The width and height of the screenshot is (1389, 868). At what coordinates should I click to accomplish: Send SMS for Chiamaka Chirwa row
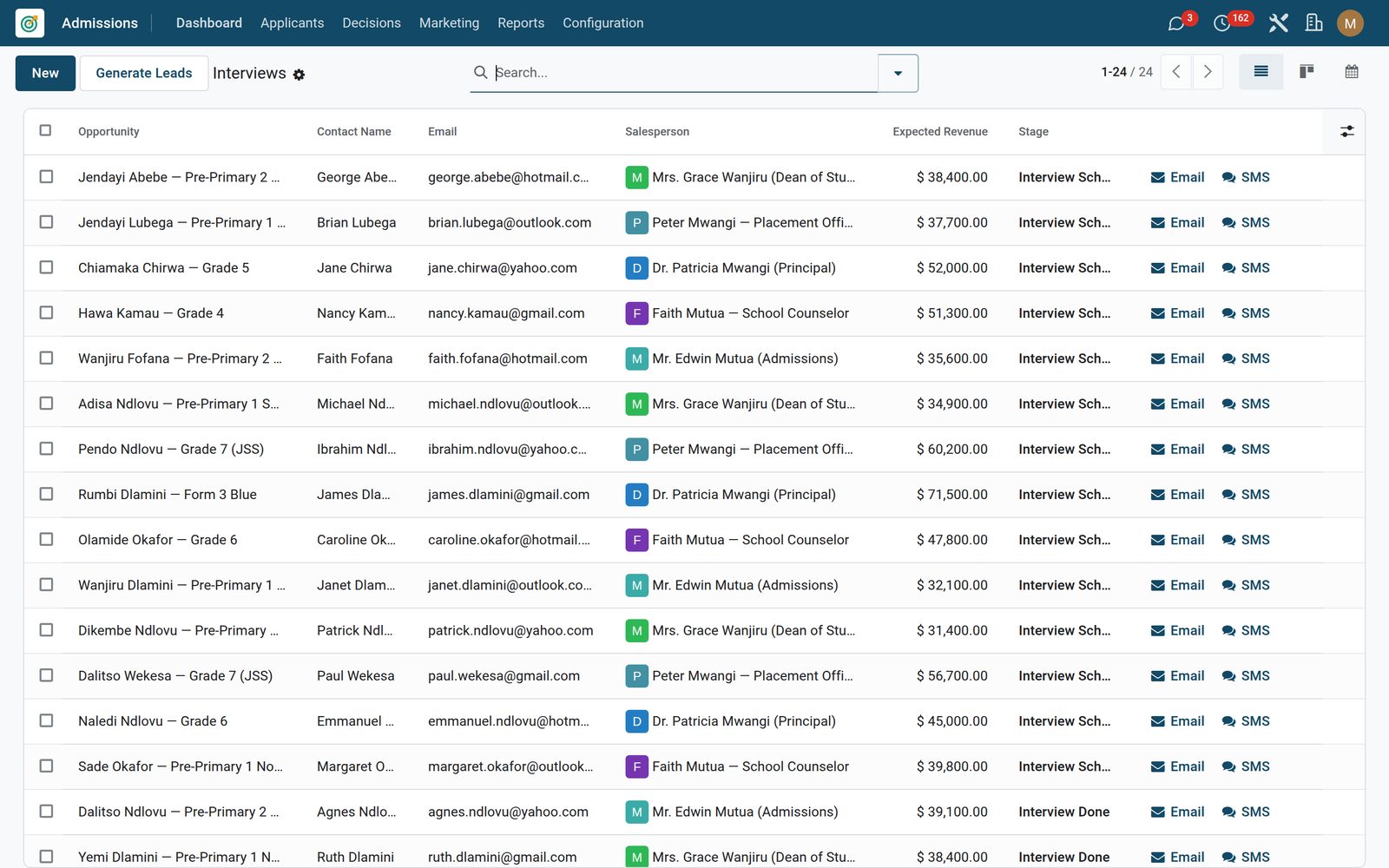tap(1246, 268)
